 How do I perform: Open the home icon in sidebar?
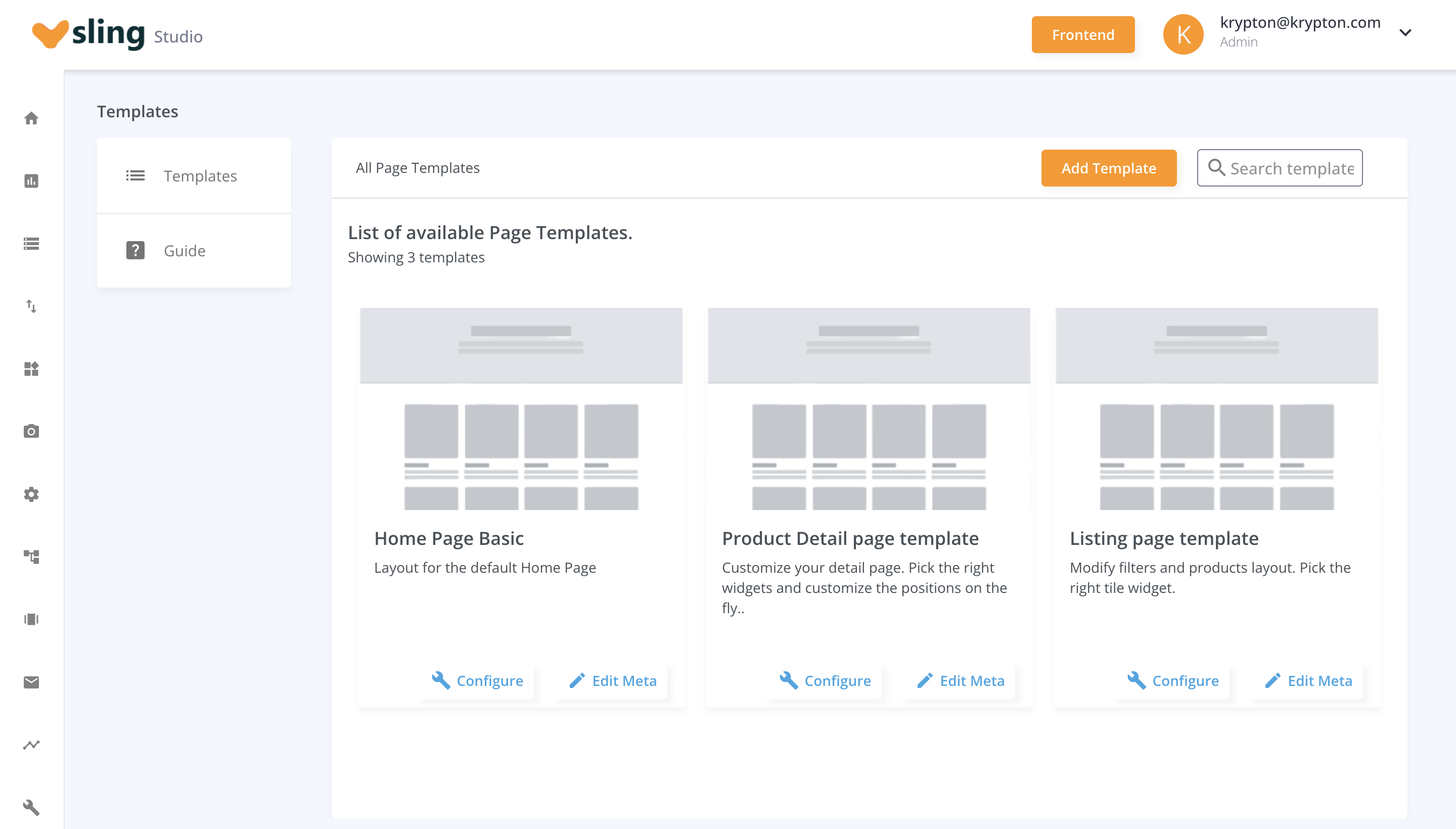(x=31, y=118)
